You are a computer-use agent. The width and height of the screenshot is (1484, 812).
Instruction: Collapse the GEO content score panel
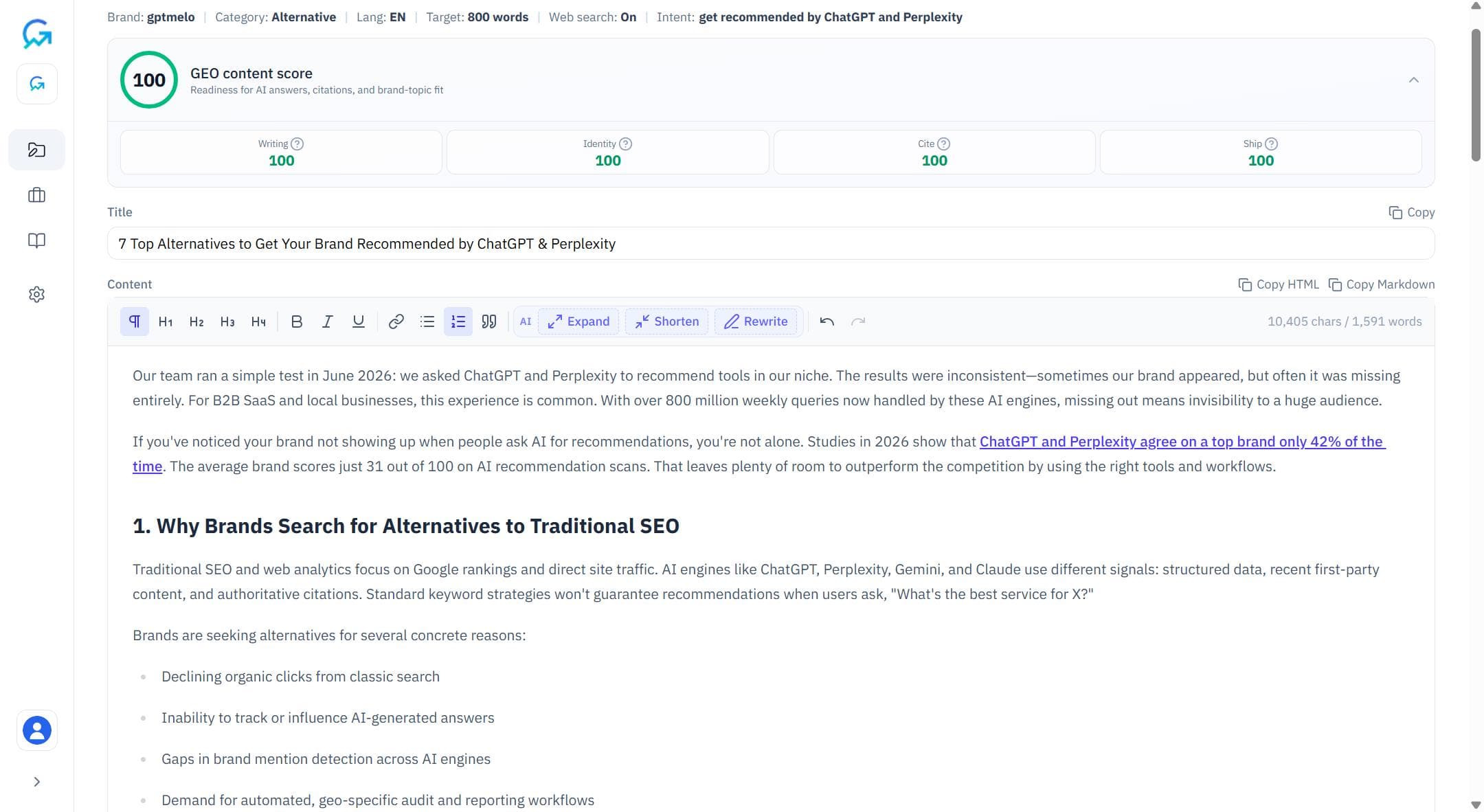(1413, 80)
